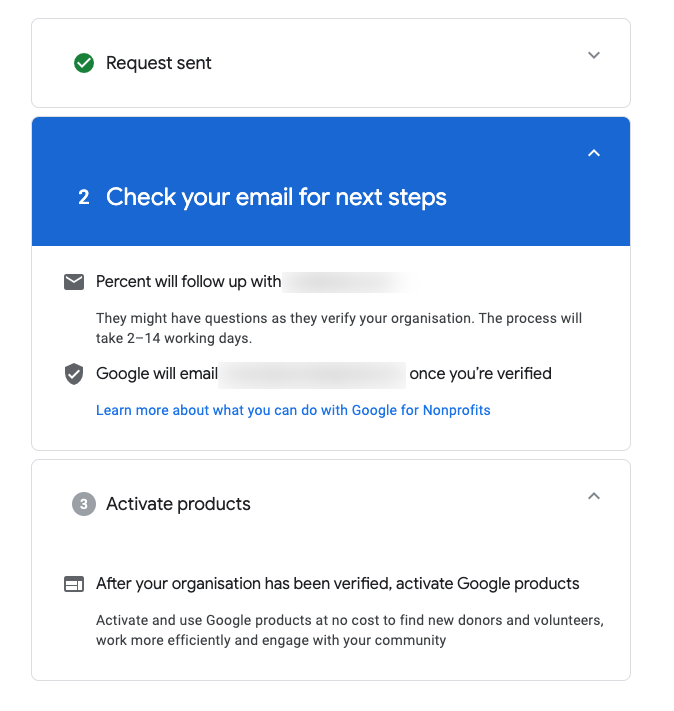Click the text 'once you're verified'
The image size is (674, 711).
[x=480, y=374]
